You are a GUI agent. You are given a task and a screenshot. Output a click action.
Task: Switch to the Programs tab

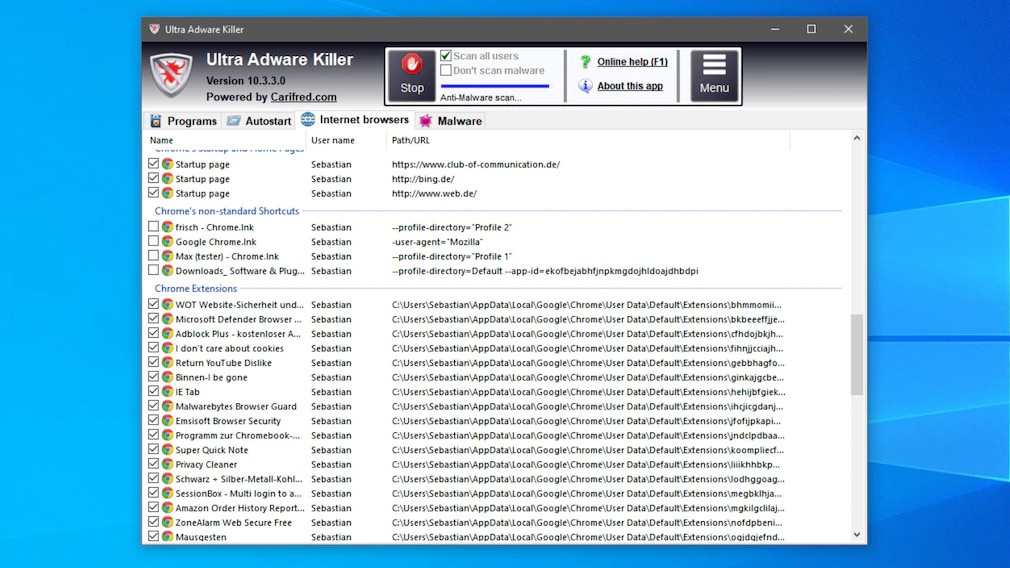point(183,120)
